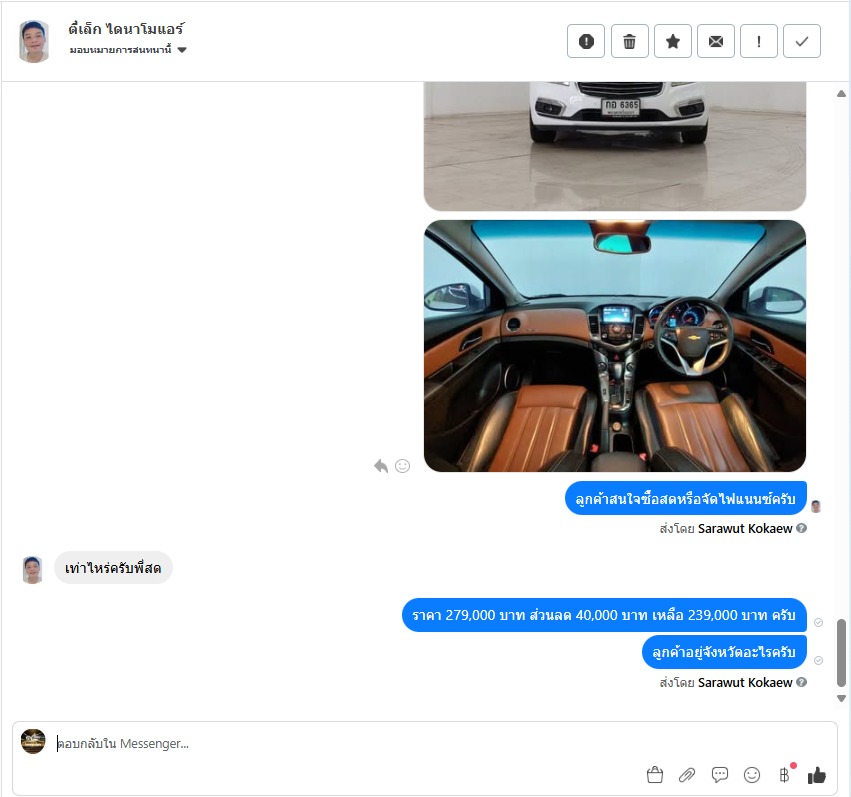Send thumbs up like
851x797 pixels.
pos(817,775)
